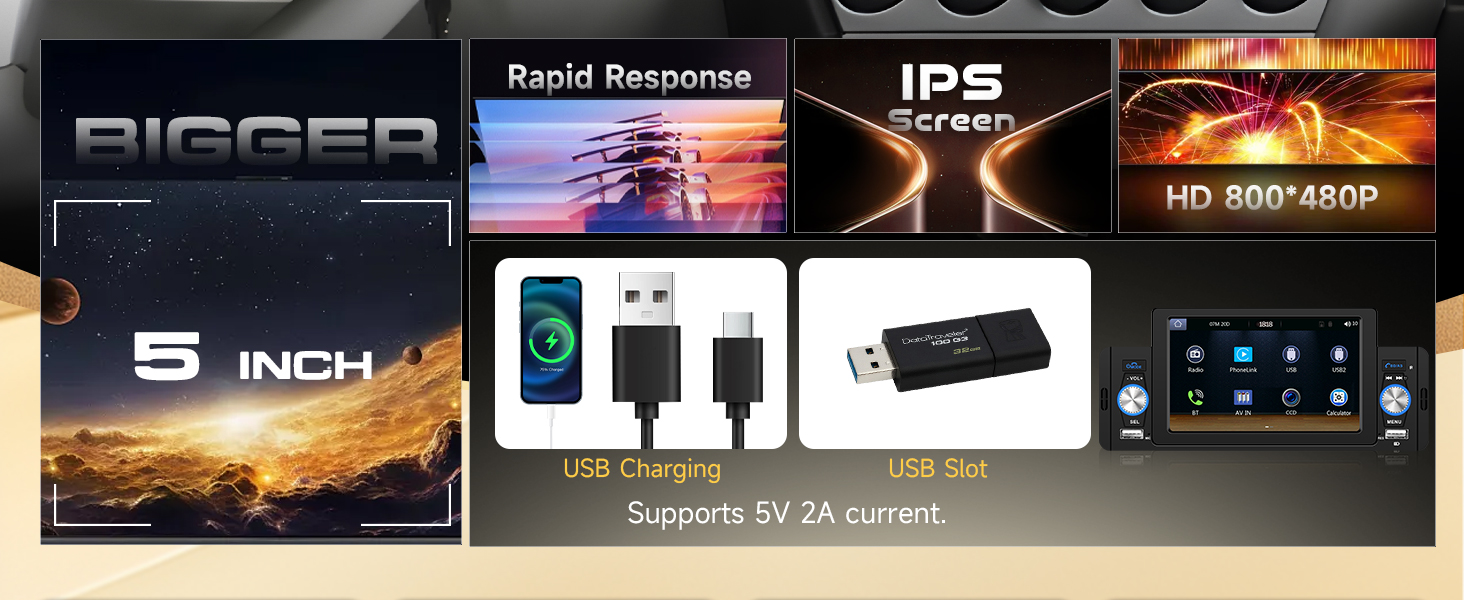Click the SEL button under left knob
1464x600 pixels.
(x=1134, y=422)
